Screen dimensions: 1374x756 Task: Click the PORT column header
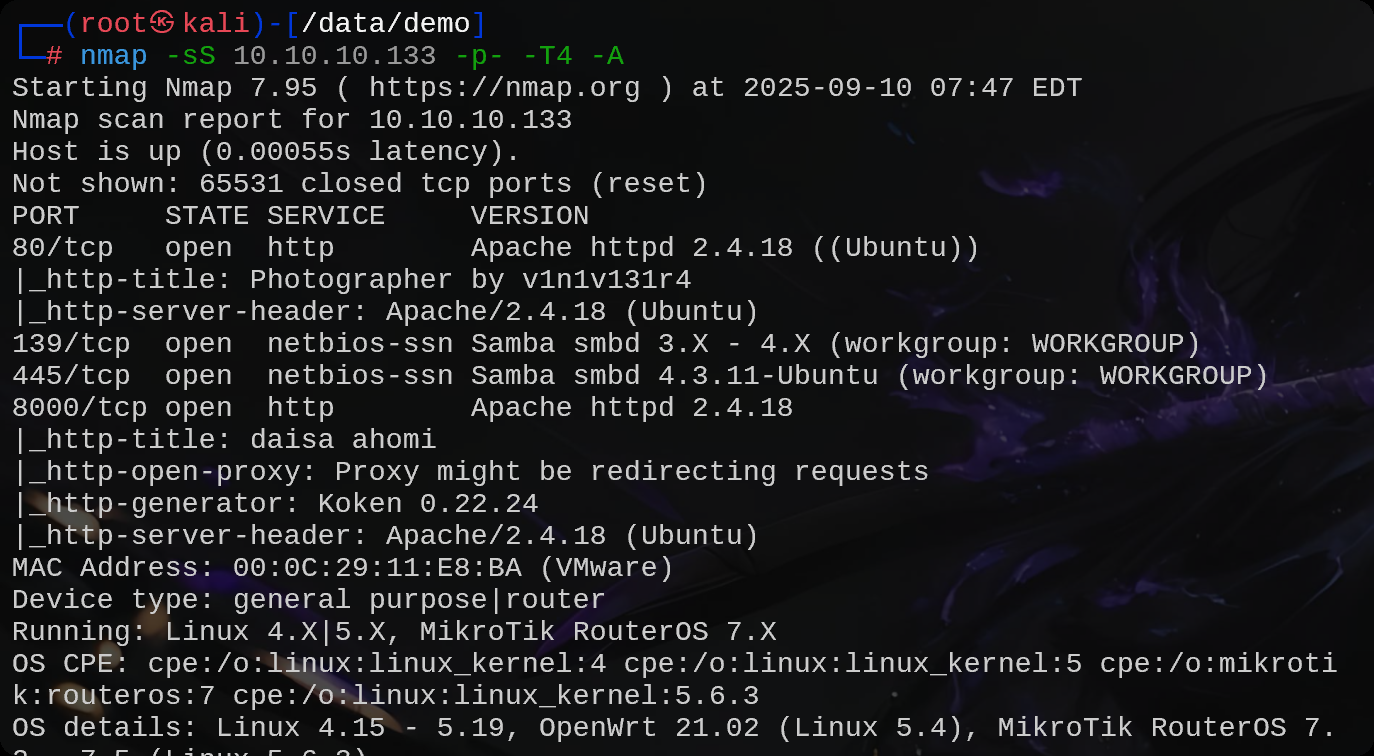coord(45,216)
